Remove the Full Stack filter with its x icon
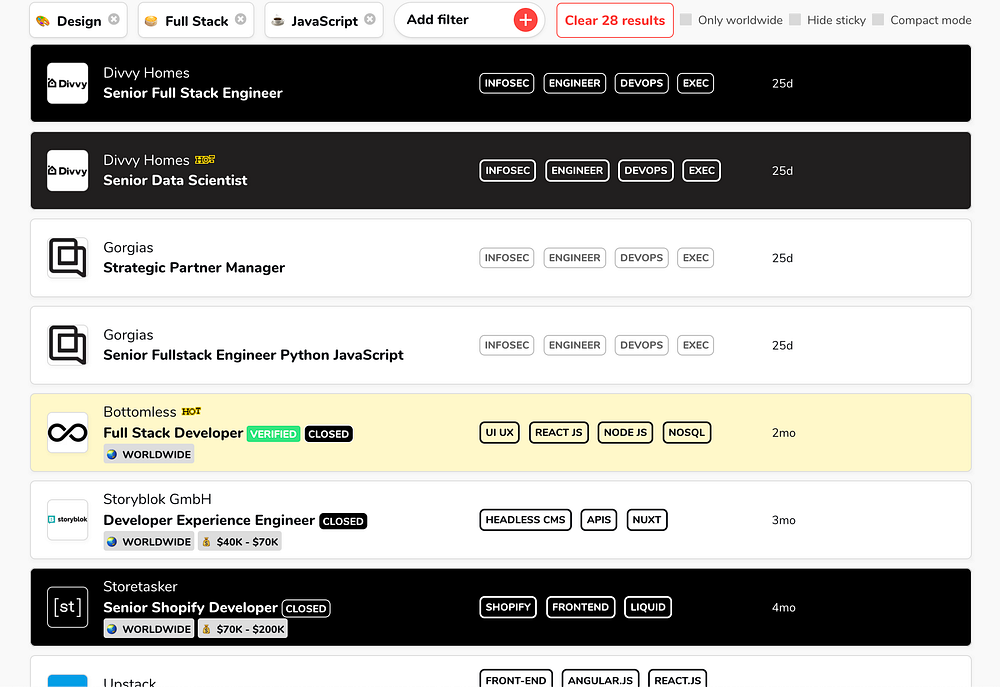This screenshot has height=687, width=1000. pyautogui.click(x=240, y=19)
